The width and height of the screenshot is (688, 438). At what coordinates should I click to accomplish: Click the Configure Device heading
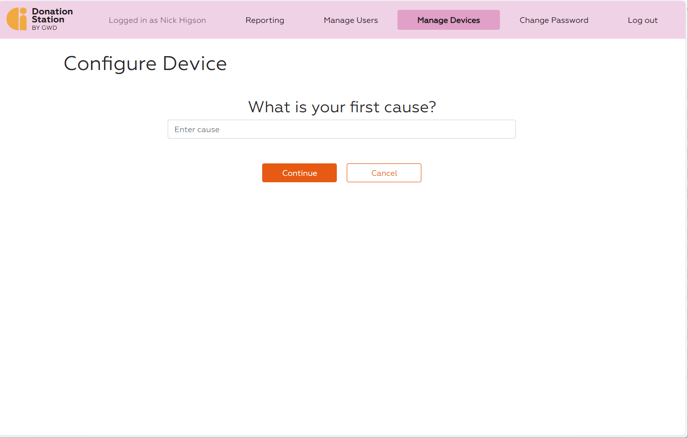pos(145,64)
